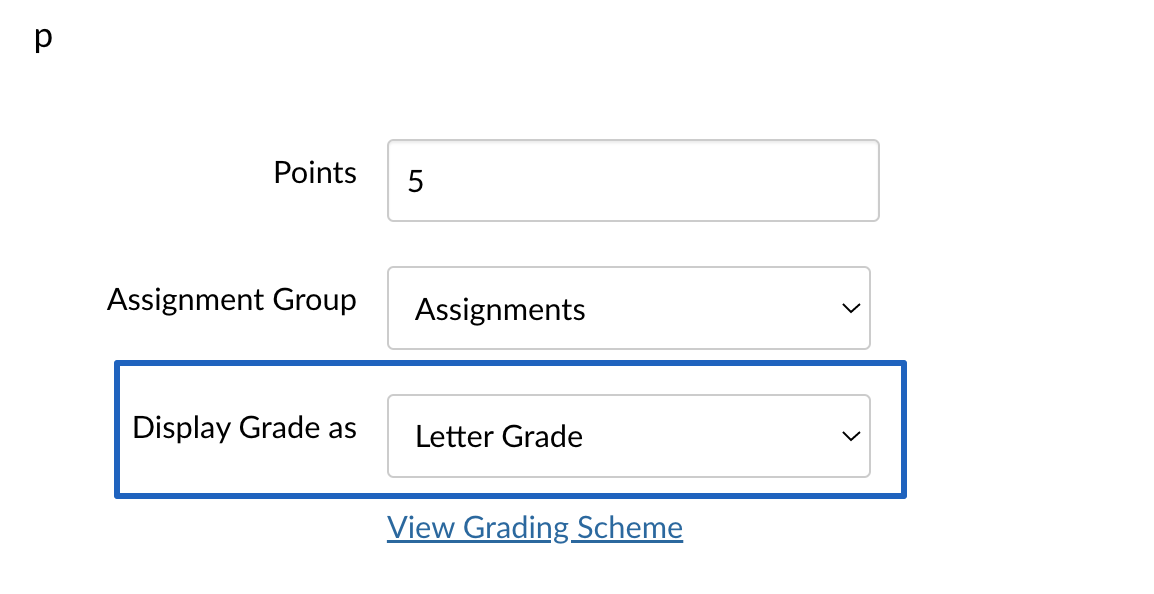This screenshot has width=1154, height=594.
Task: Click the Points input field
Action: 633,180
